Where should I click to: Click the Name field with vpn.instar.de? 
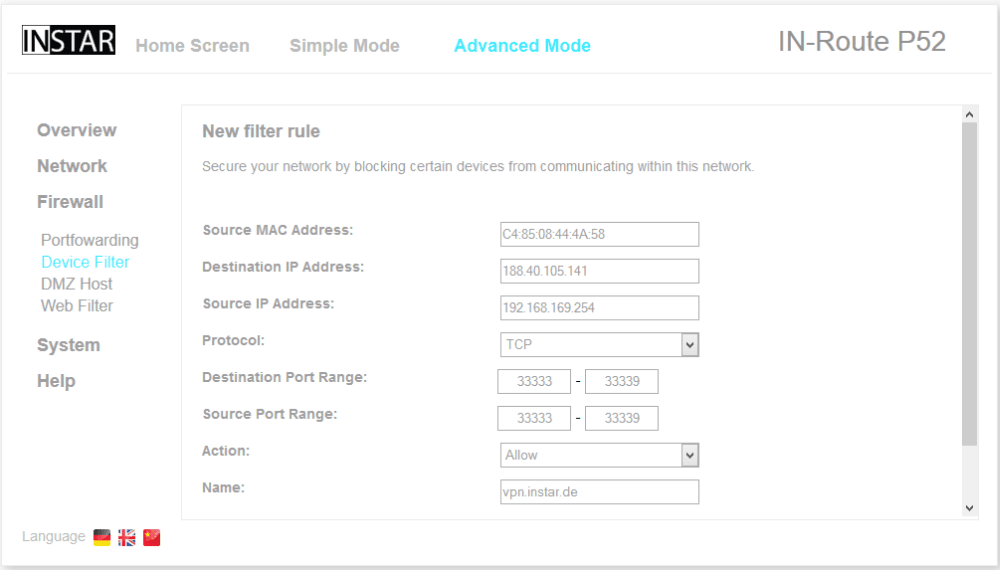pos(599,492)
